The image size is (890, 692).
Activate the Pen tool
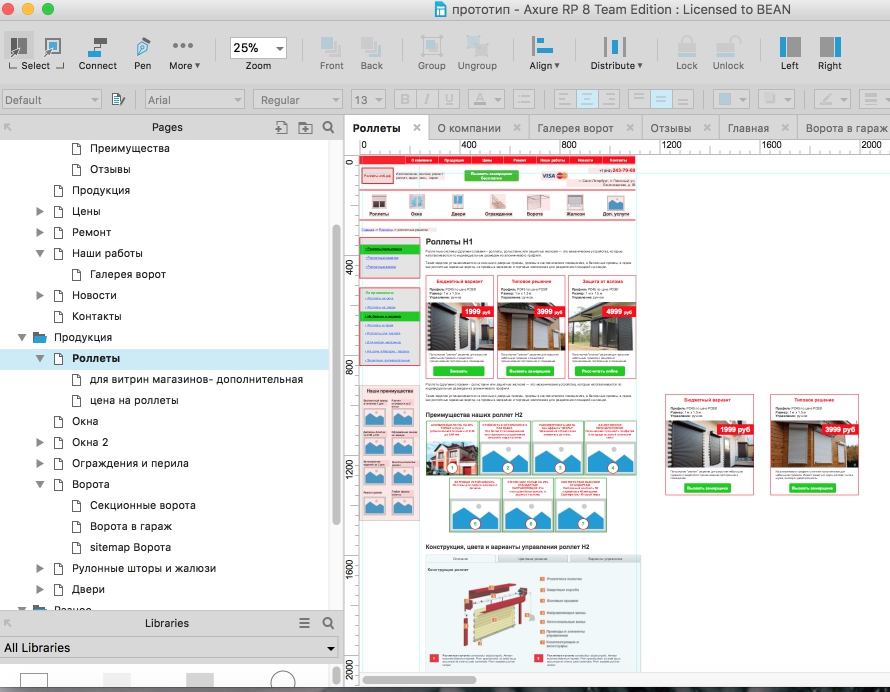click(x=142, y=54)
